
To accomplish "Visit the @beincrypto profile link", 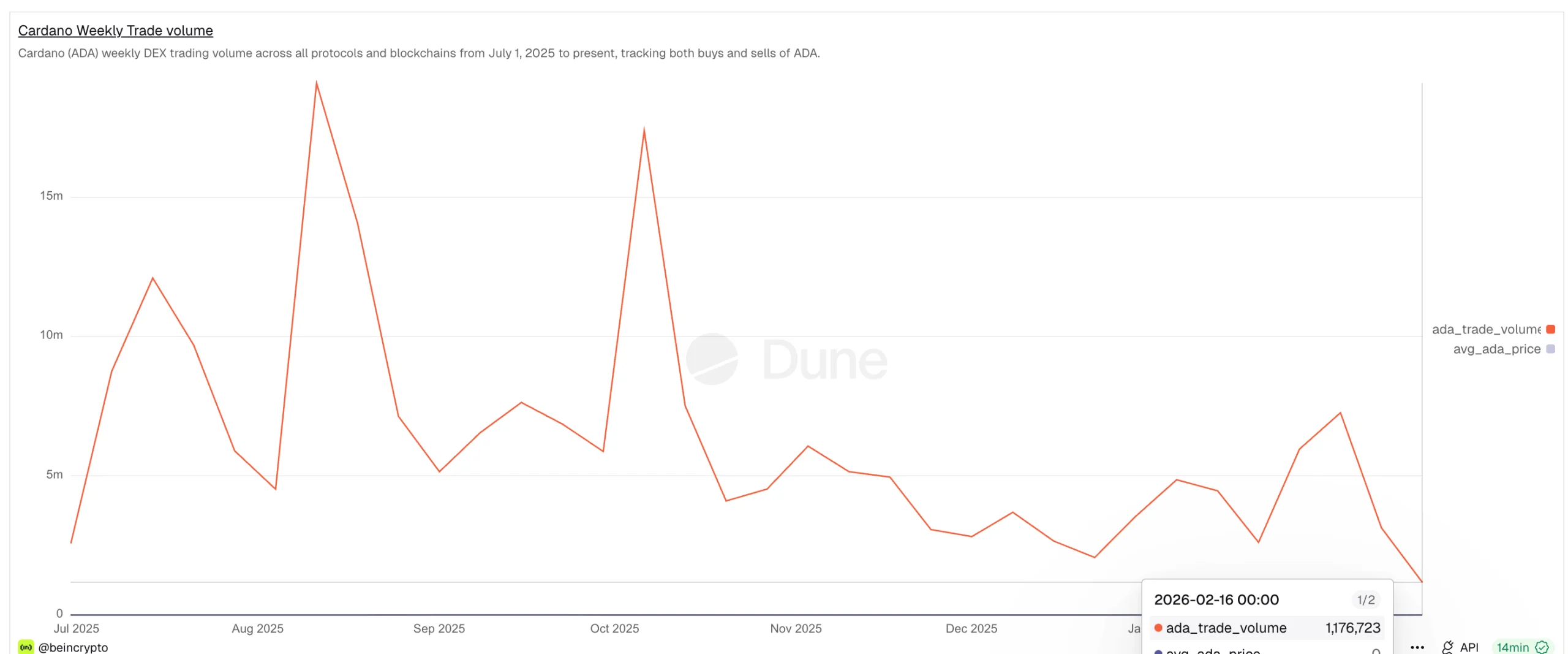I will pyautogui.click(x=73, y=647).
